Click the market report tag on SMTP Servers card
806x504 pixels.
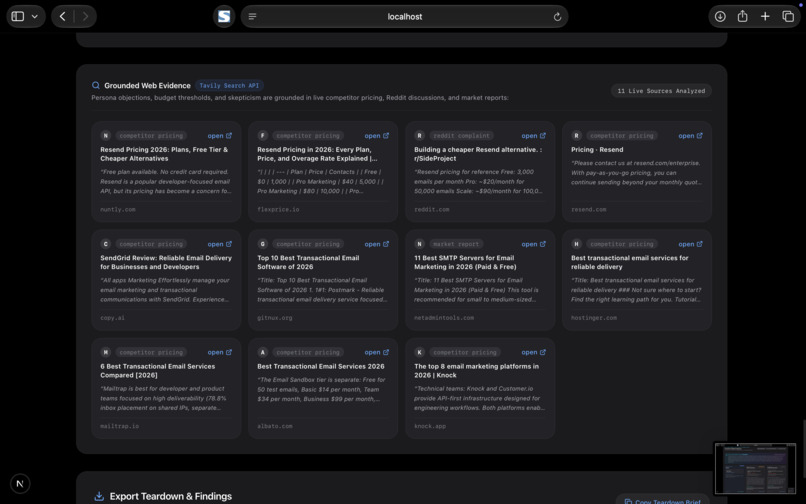click(x=455, y=244)
